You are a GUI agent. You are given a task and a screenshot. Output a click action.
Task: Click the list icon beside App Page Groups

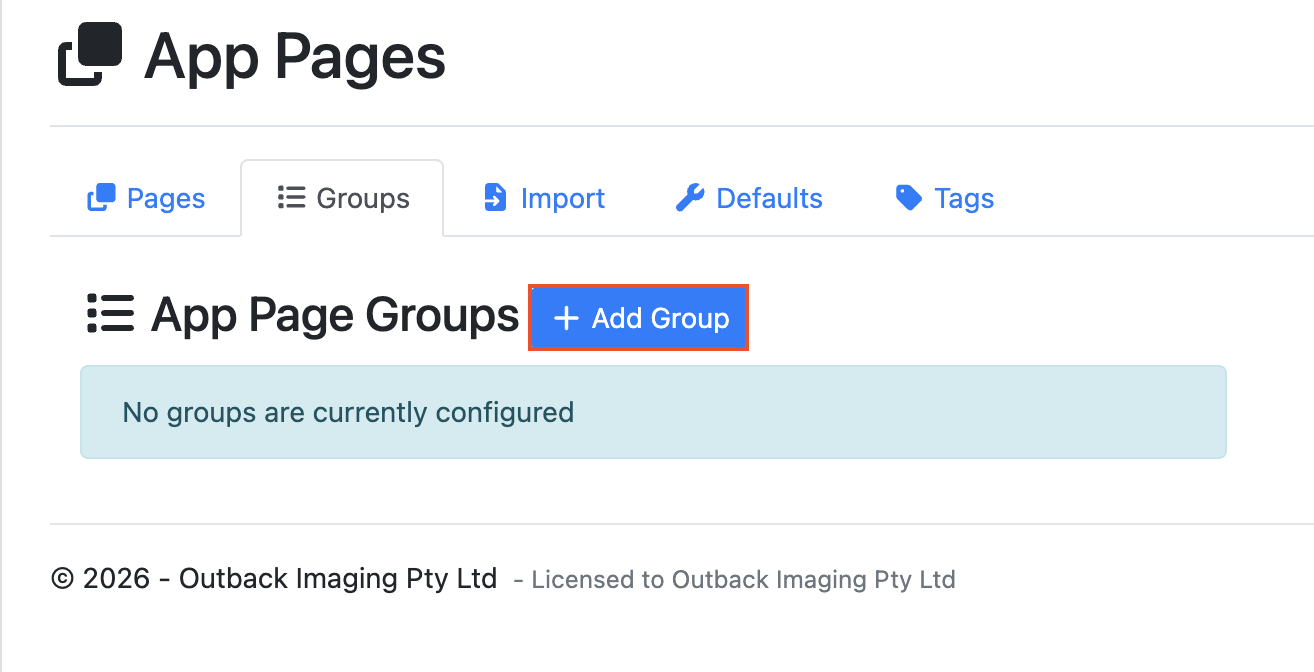pos(110,314)
